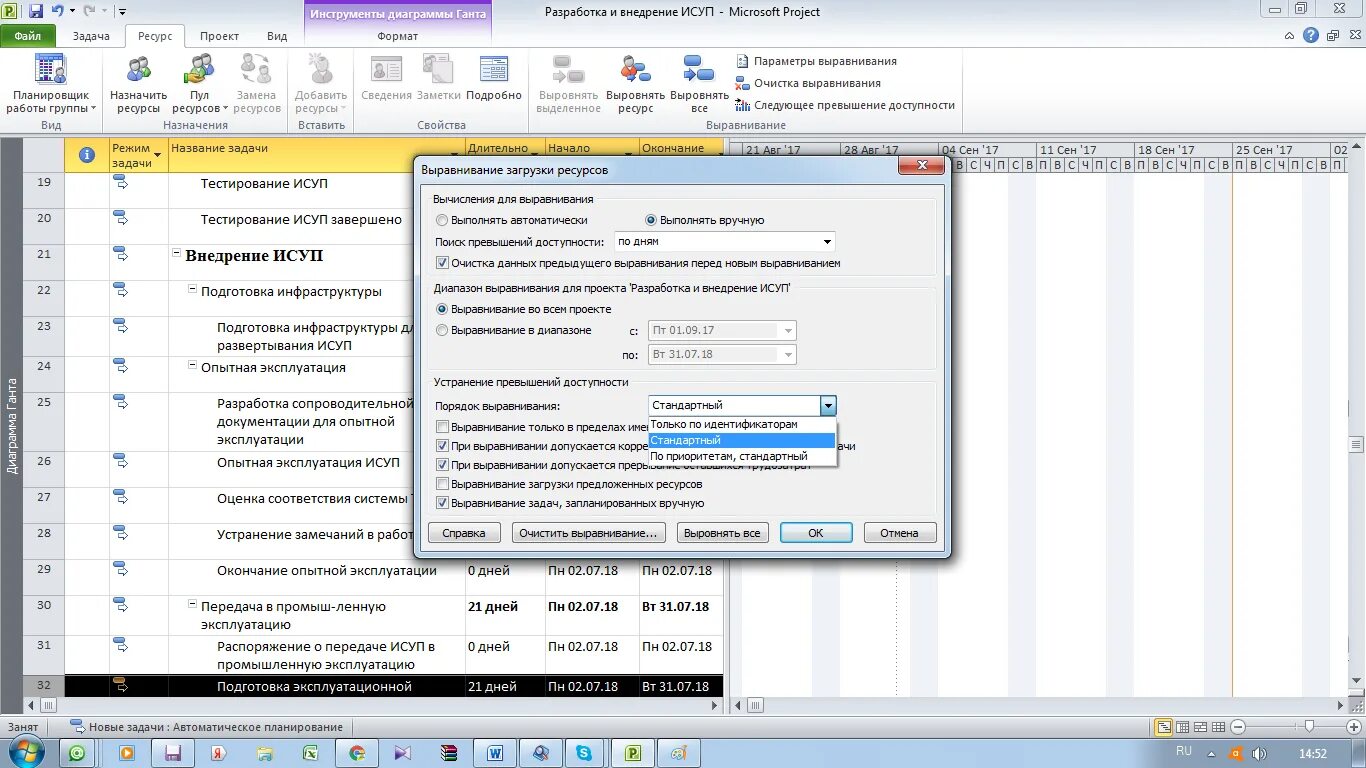Open the Quick Access toolbar customize dropdown
Viewport: 1366px width, 768px height.
click(122, 12)
